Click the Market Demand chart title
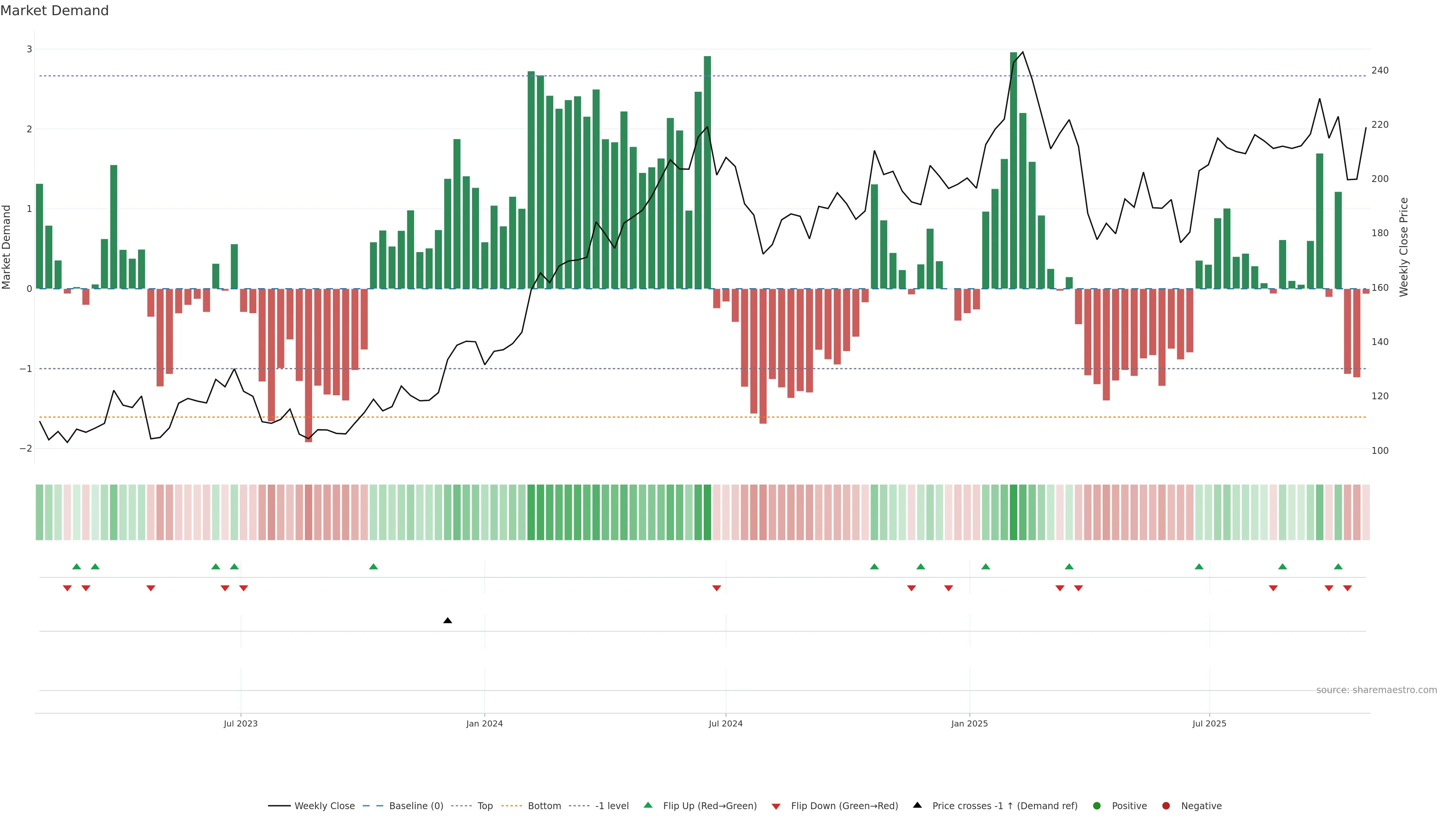The image size is (1456, 819). [x=54, y=11]
